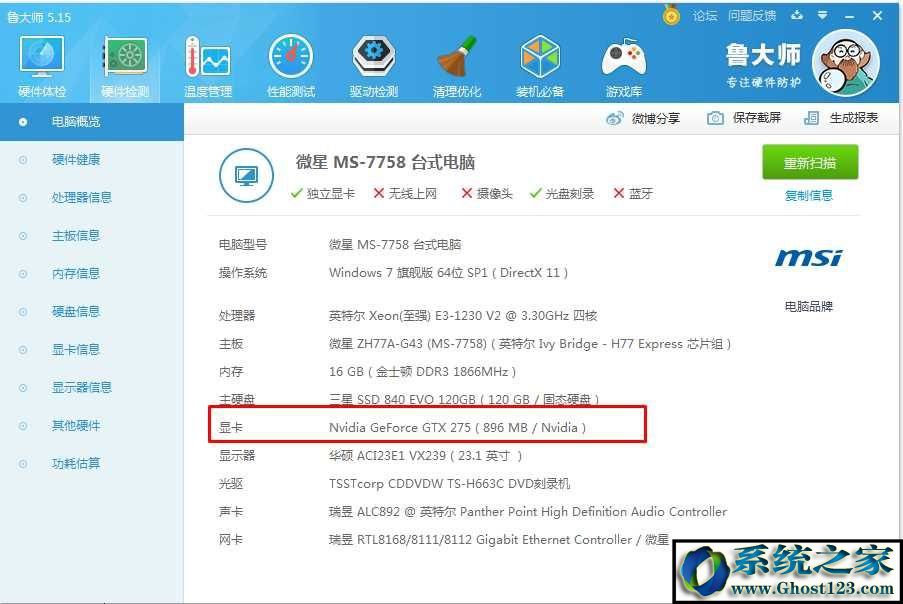903x604 pixels.
Task: Open 温度管理 temperature management icon
Action: click(x=208, y=66)
